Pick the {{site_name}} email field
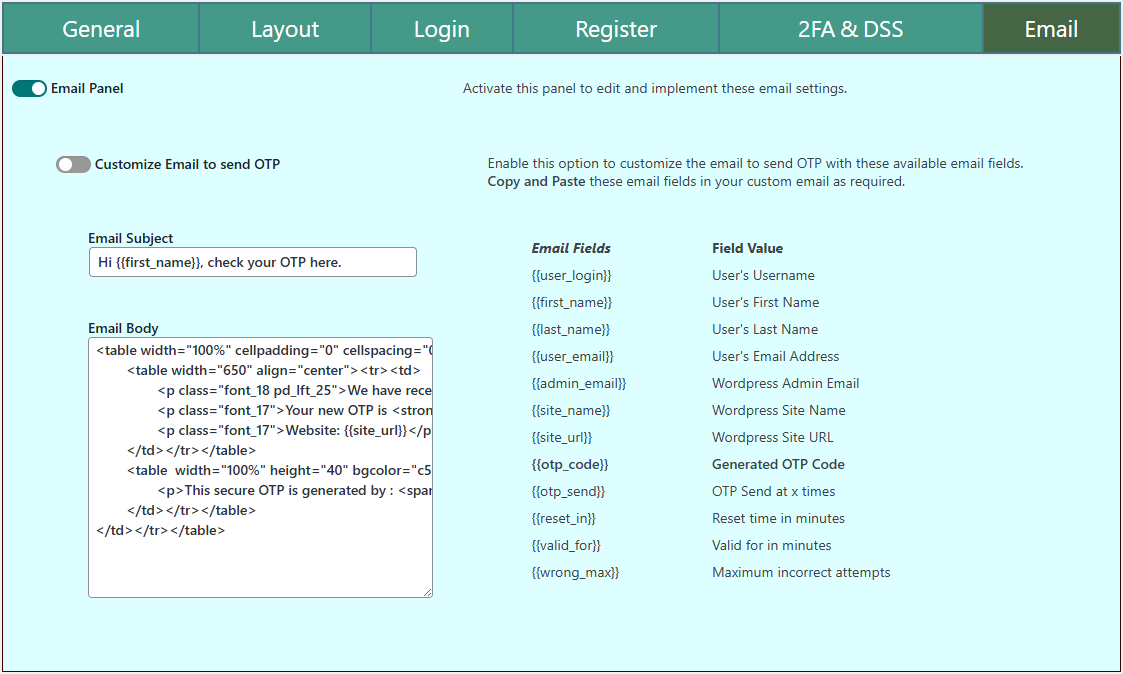The width and height of the screenshot is (1123, 674). pyautogui.click(x=570, y=410)
